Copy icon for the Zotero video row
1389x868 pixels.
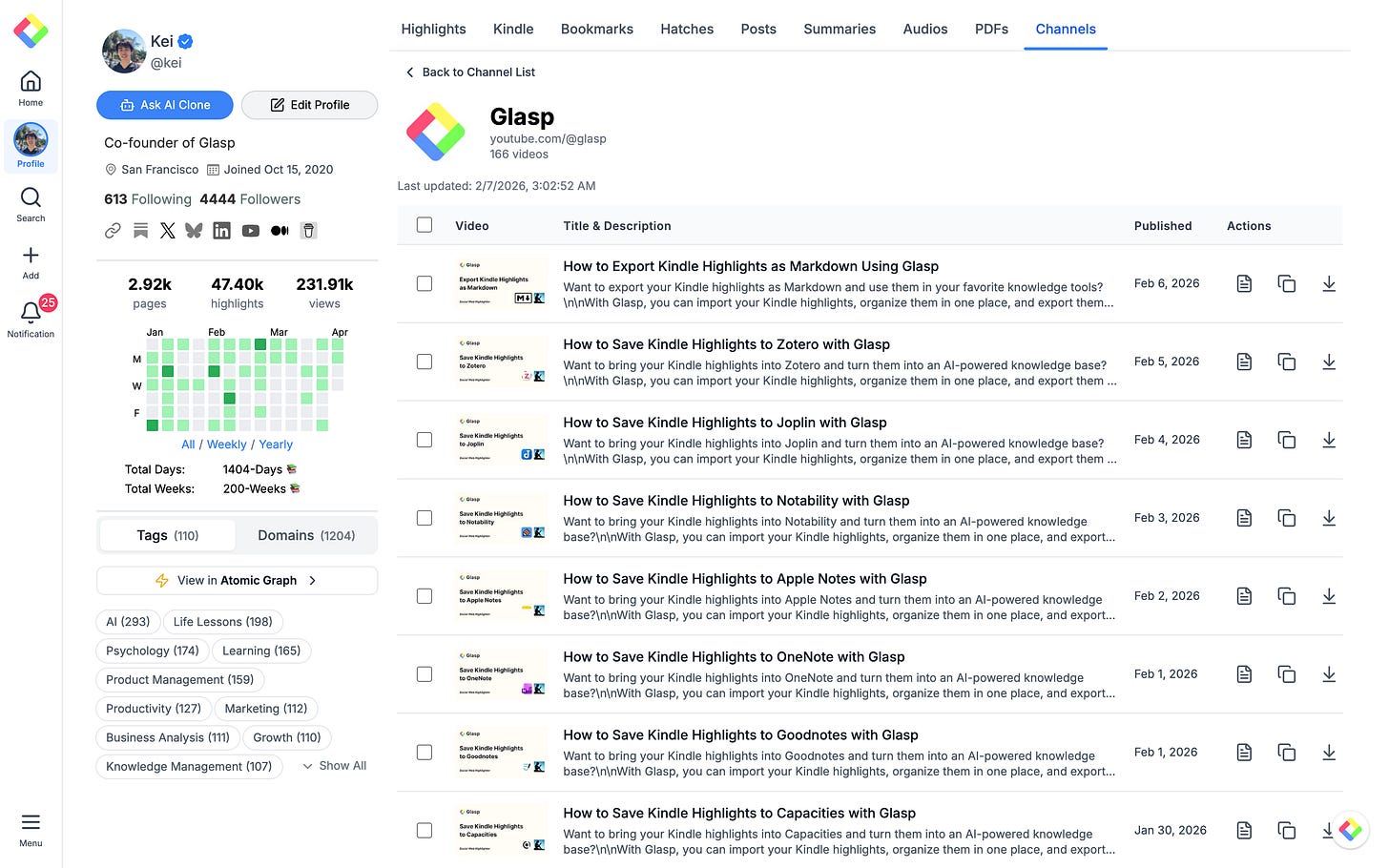1286,362
